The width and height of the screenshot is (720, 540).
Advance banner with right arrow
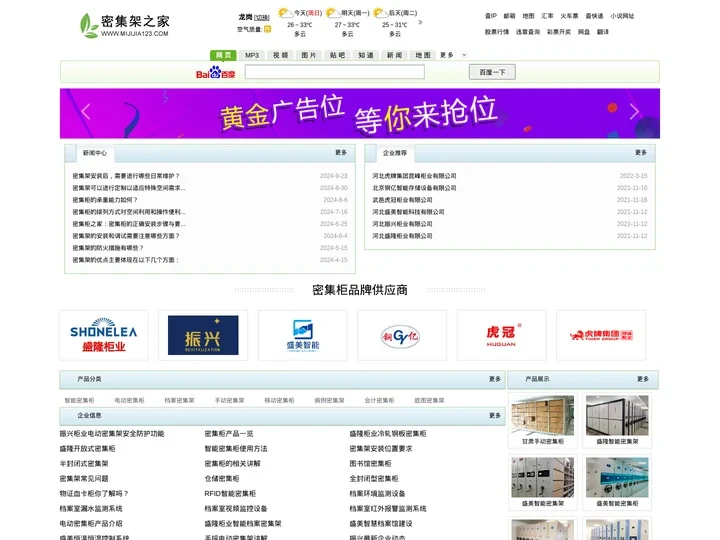click(x=634, y=112)
